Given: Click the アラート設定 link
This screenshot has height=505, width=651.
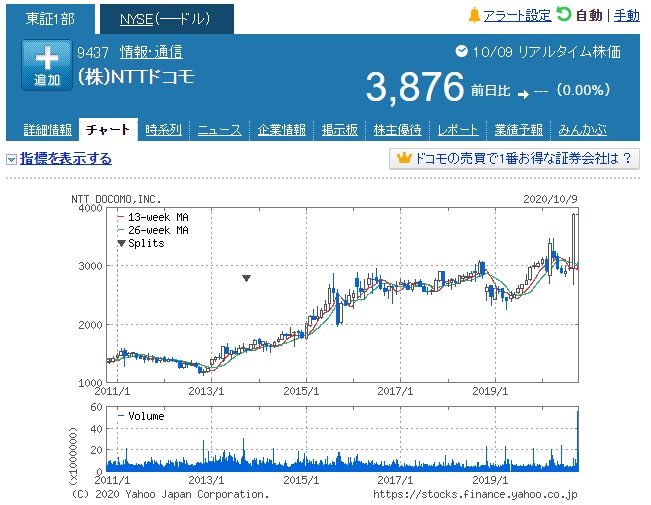Looking at the screenshot, I should pos(517,16).
